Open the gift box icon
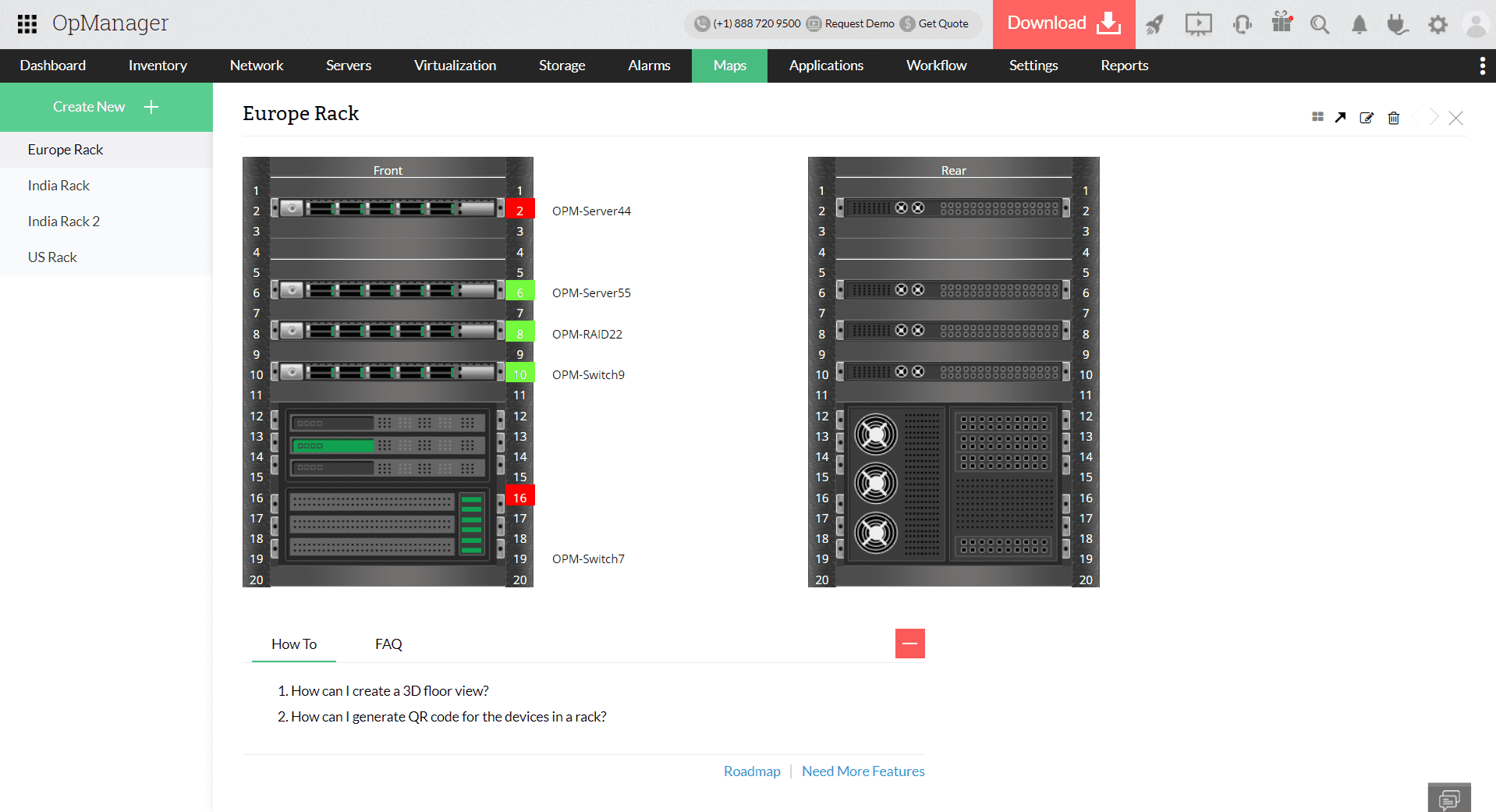 pyautogui.click(x=1282, y=22)
